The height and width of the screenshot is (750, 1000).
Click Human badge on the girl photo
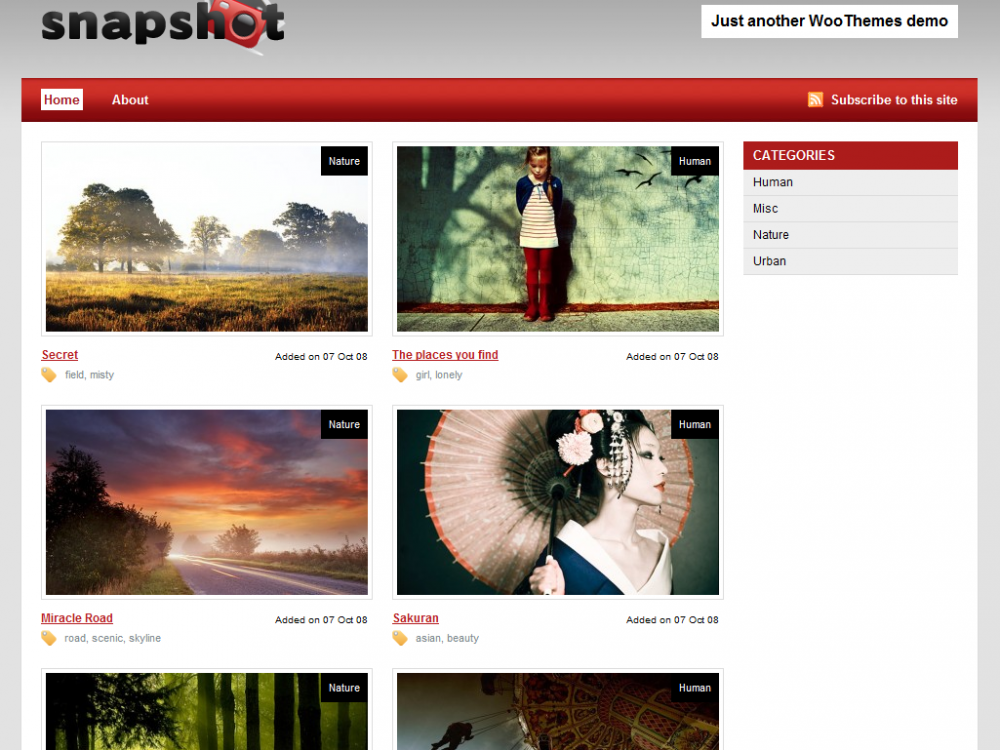[x=695, y=161]
